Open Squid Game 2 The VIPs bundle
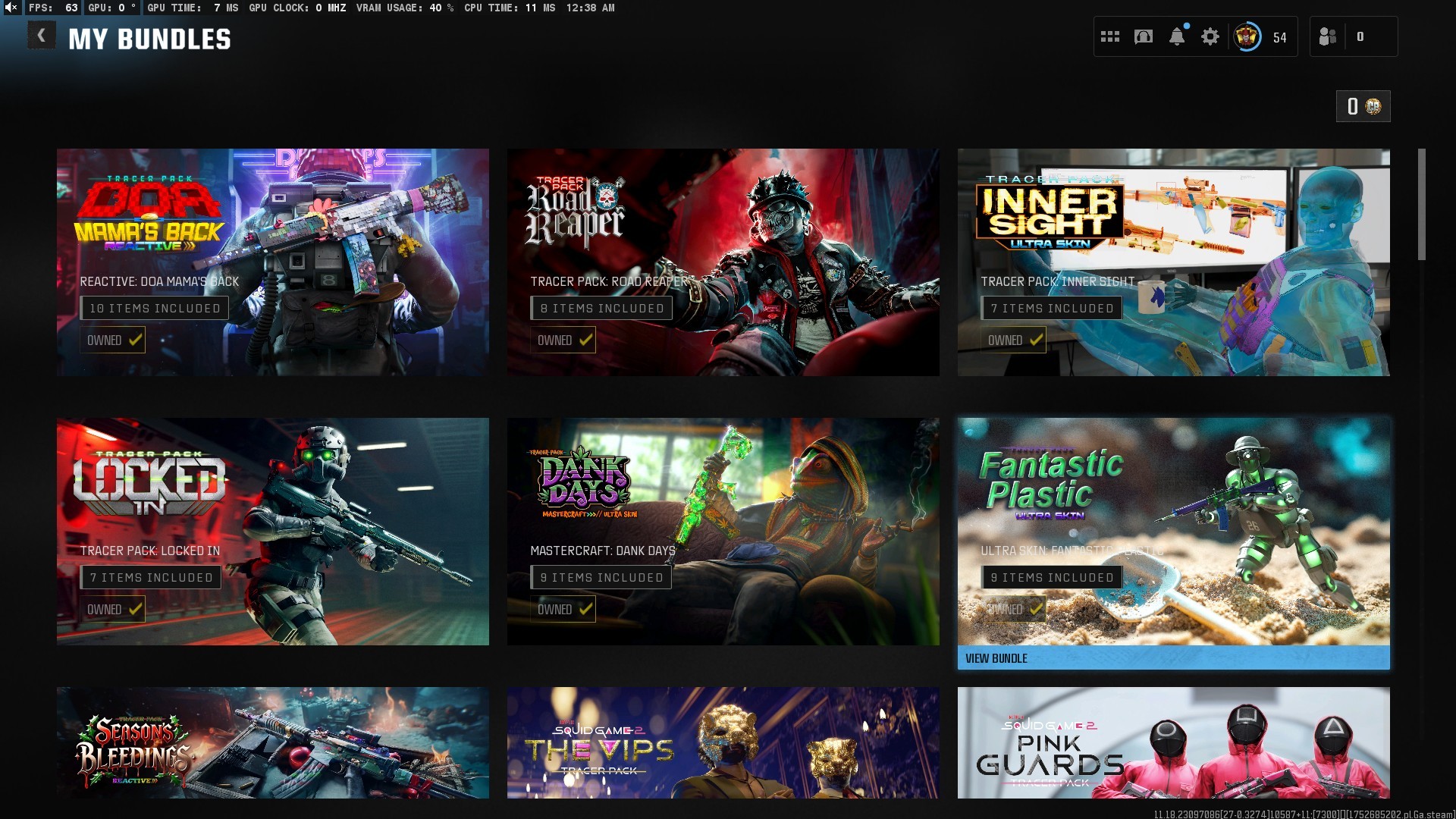The width and height of the screenshot is (1456, 819). click(x=723, y=742)
